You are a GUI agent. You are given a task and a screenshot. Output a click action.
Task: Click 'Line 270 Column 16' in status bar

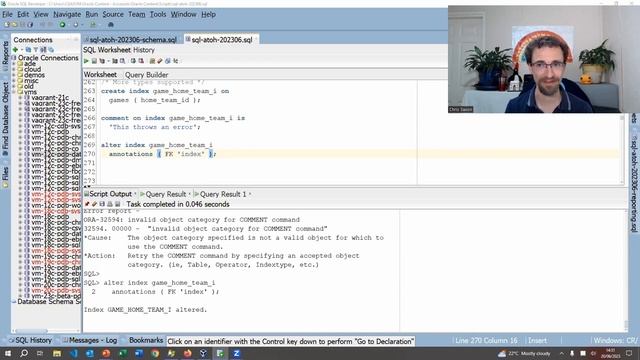coord(486,340)
